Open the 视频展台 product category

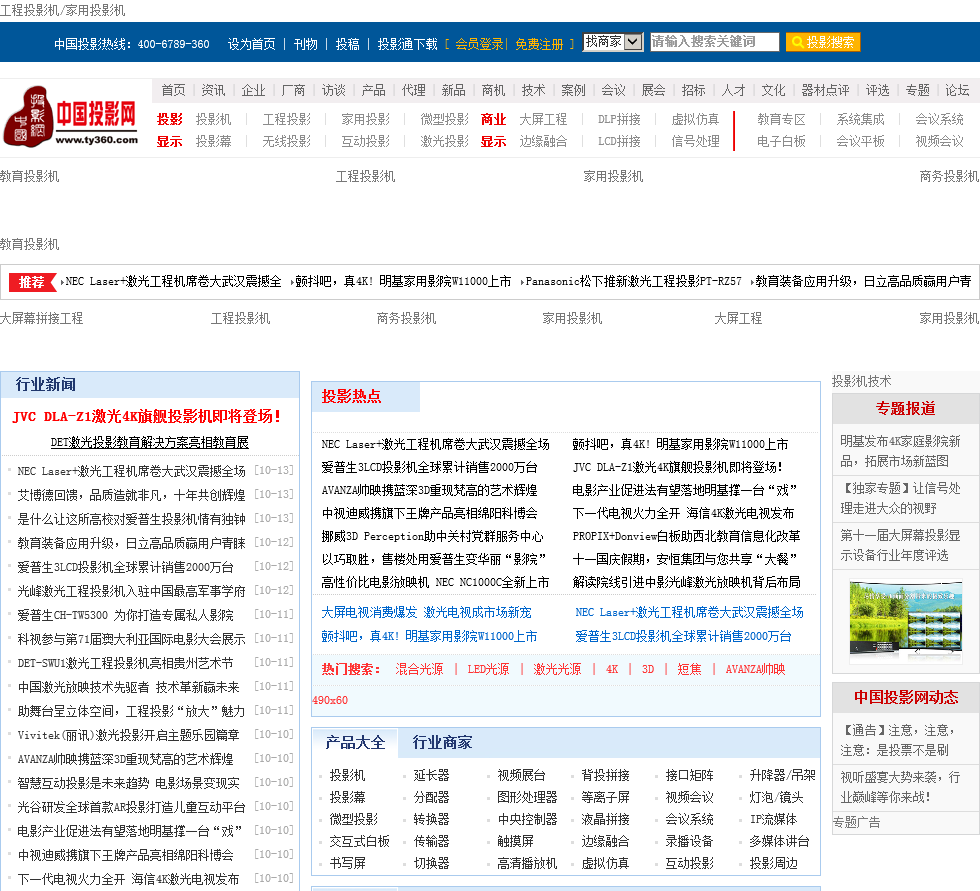click(521, 775)
